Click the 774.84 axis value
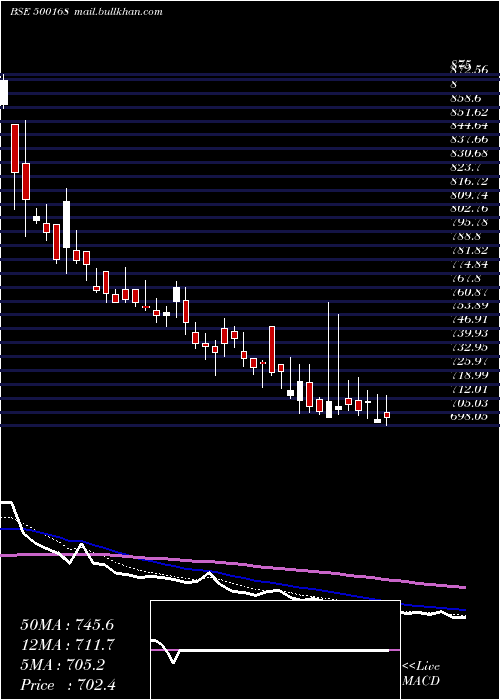 coord(469,264)
